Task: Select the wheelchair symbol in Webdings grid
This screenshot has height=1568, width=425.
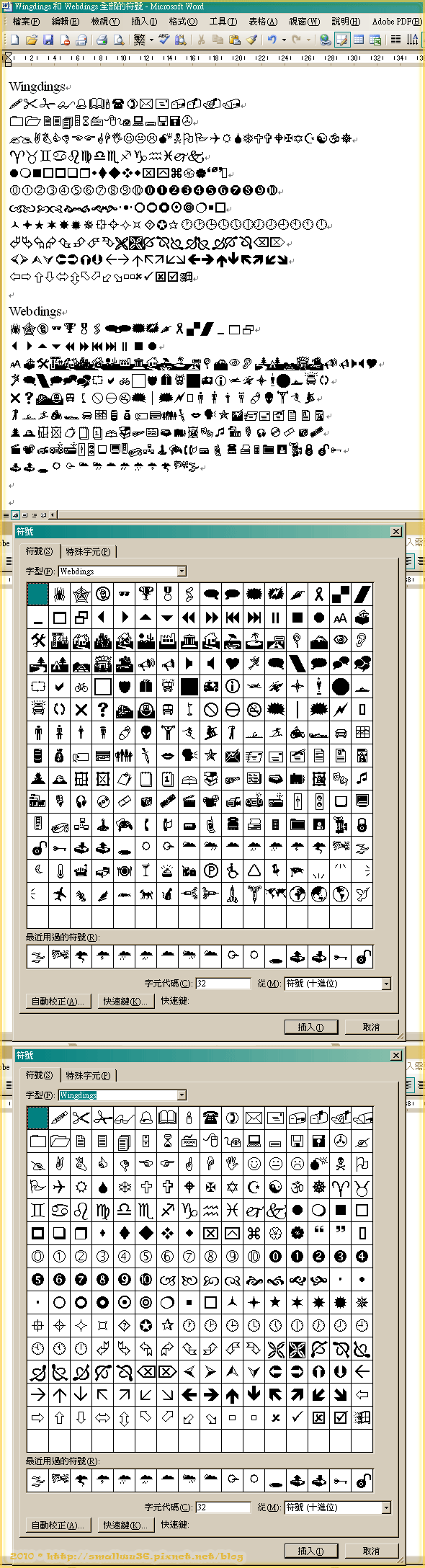Action: coord(233,871)
